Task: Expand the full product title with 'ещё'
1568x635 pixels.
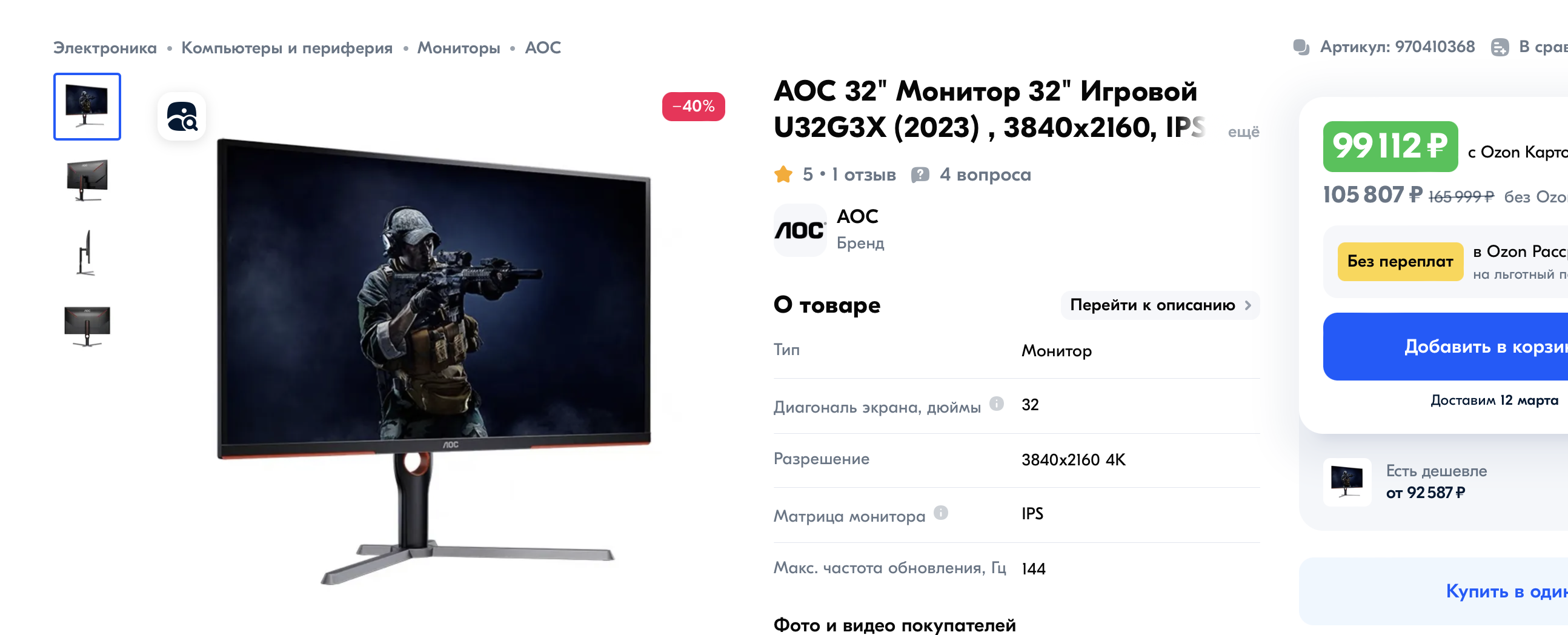Action: (x=1243, y=131)
